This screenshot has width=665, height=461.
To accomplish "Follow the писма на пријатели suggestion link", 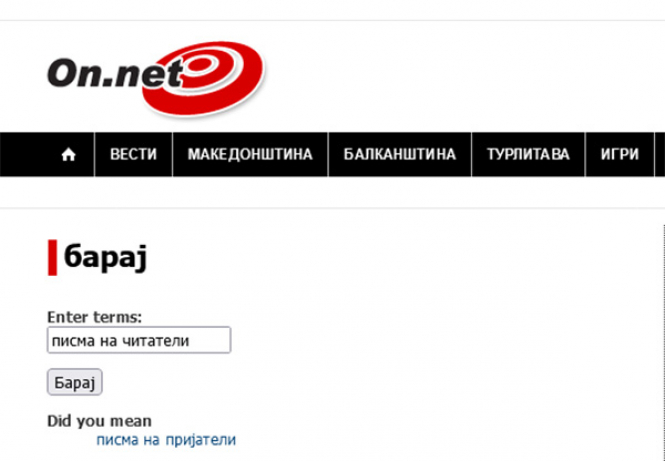I will [x=166, y=439].
